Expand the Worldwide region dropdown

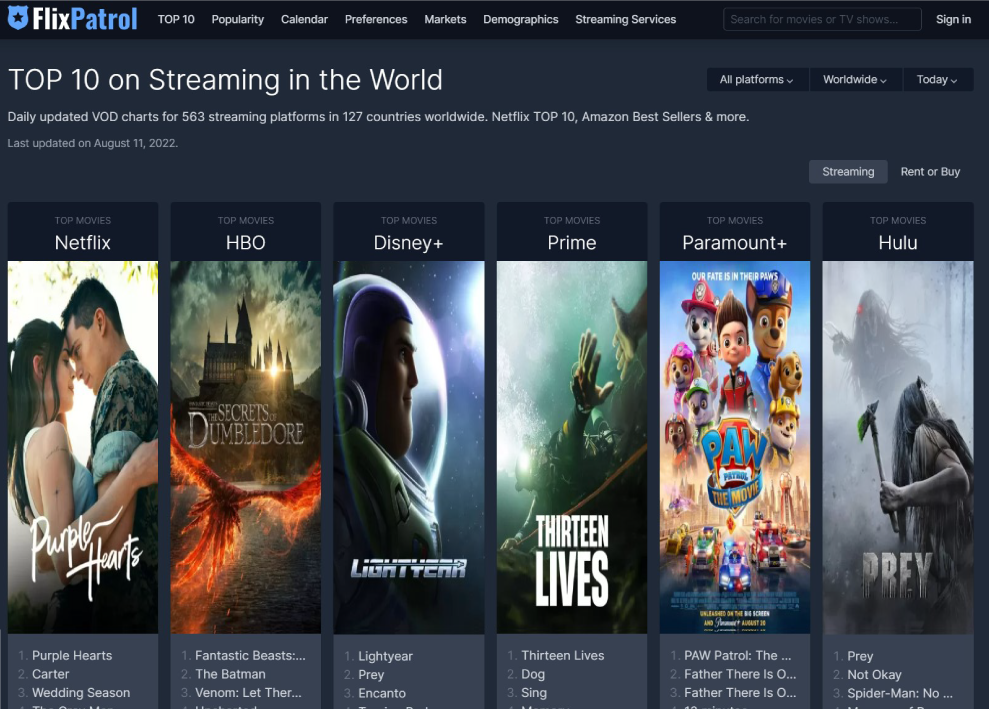pyautogui.click(x=855, y=79)
